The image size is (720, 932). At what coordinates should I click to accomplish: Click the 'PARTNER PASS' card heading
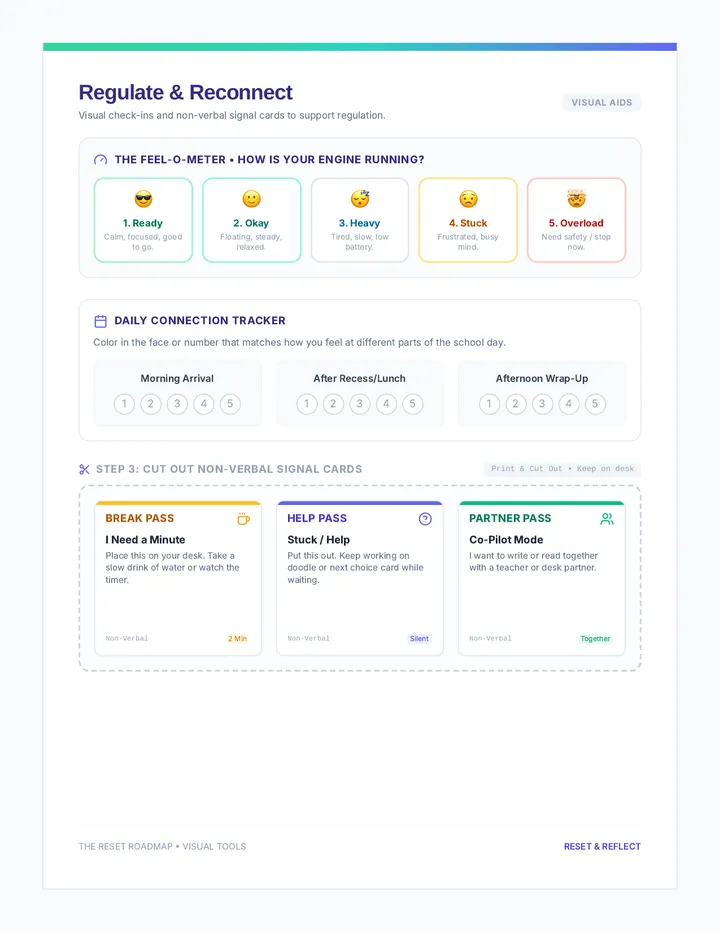point(510,518)
